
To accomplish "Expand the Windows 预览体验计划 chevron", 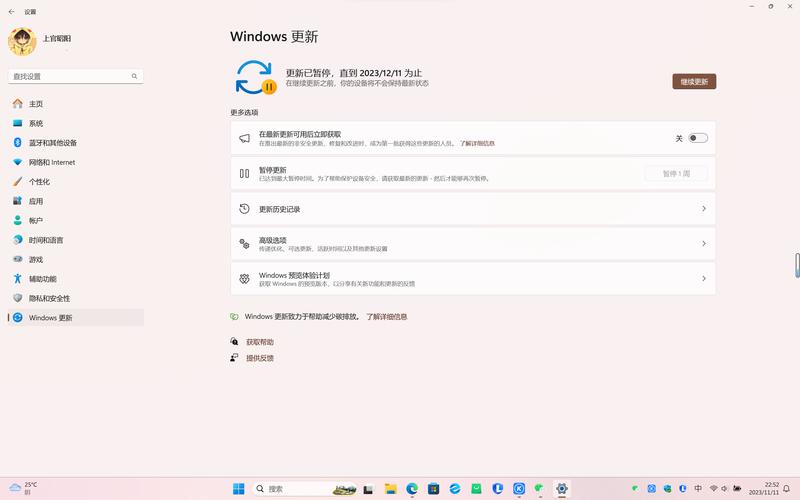I will tap(703, 279).
